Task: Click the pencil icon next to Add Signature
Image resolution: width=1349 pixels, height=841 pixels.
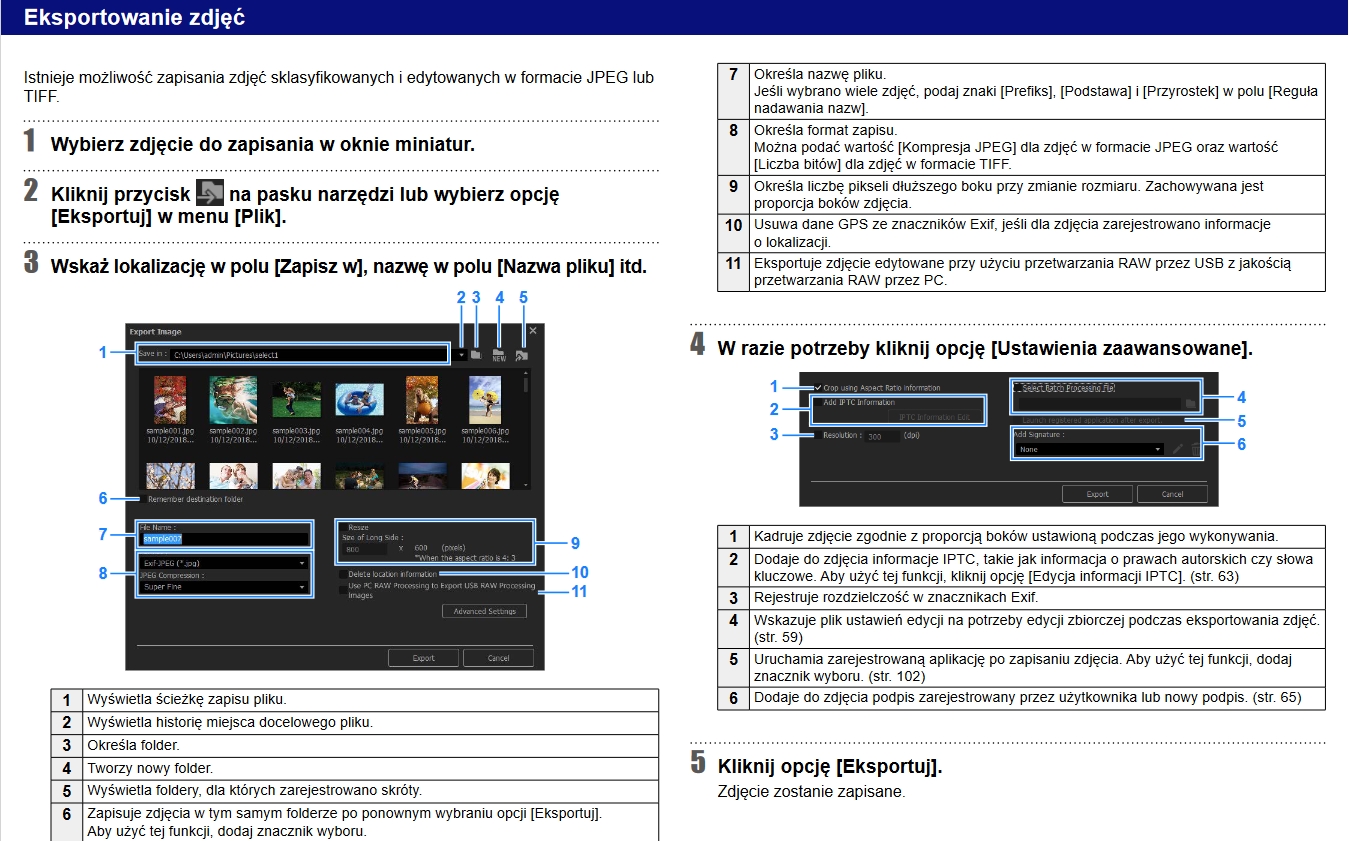Action: [x=1178, y=450]
